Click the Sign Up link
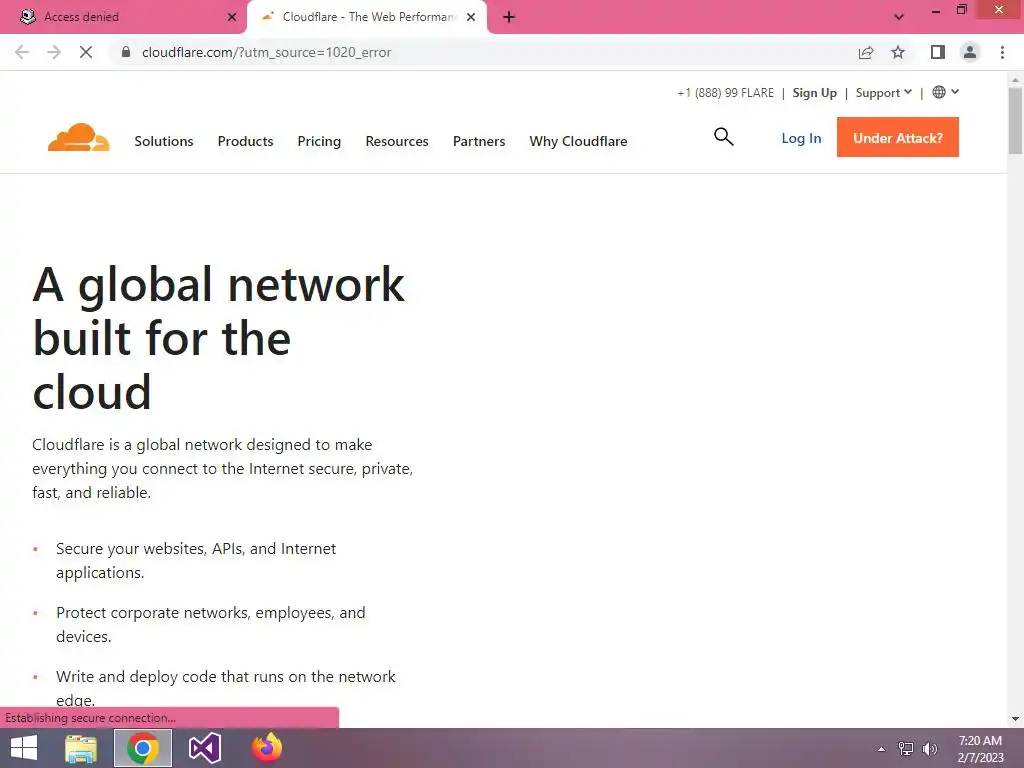Image resolution: width=1024 pixels, height=768 pixels. tap(814, 93)
